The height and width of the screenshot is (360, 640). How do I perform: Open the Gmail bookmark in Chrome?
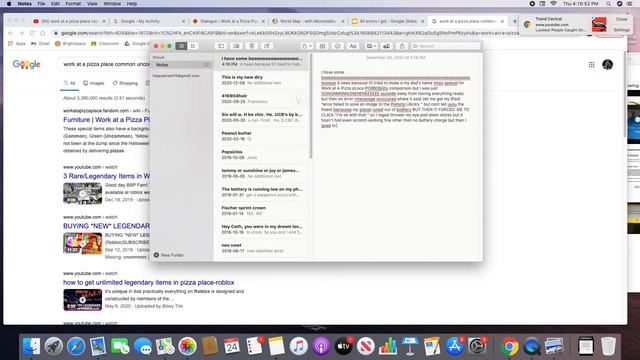[x=40, y=44]
